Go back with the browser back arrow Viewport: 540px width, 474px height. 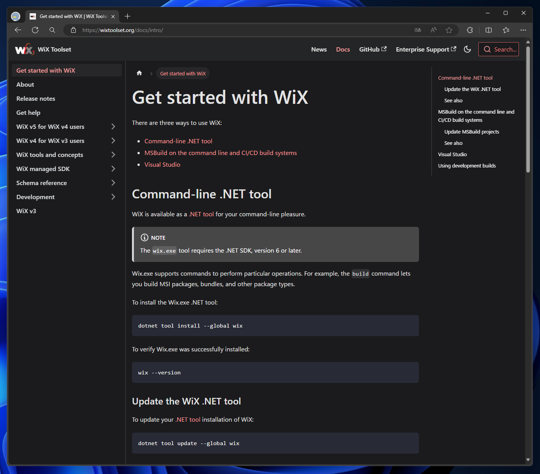pos(18,30)
